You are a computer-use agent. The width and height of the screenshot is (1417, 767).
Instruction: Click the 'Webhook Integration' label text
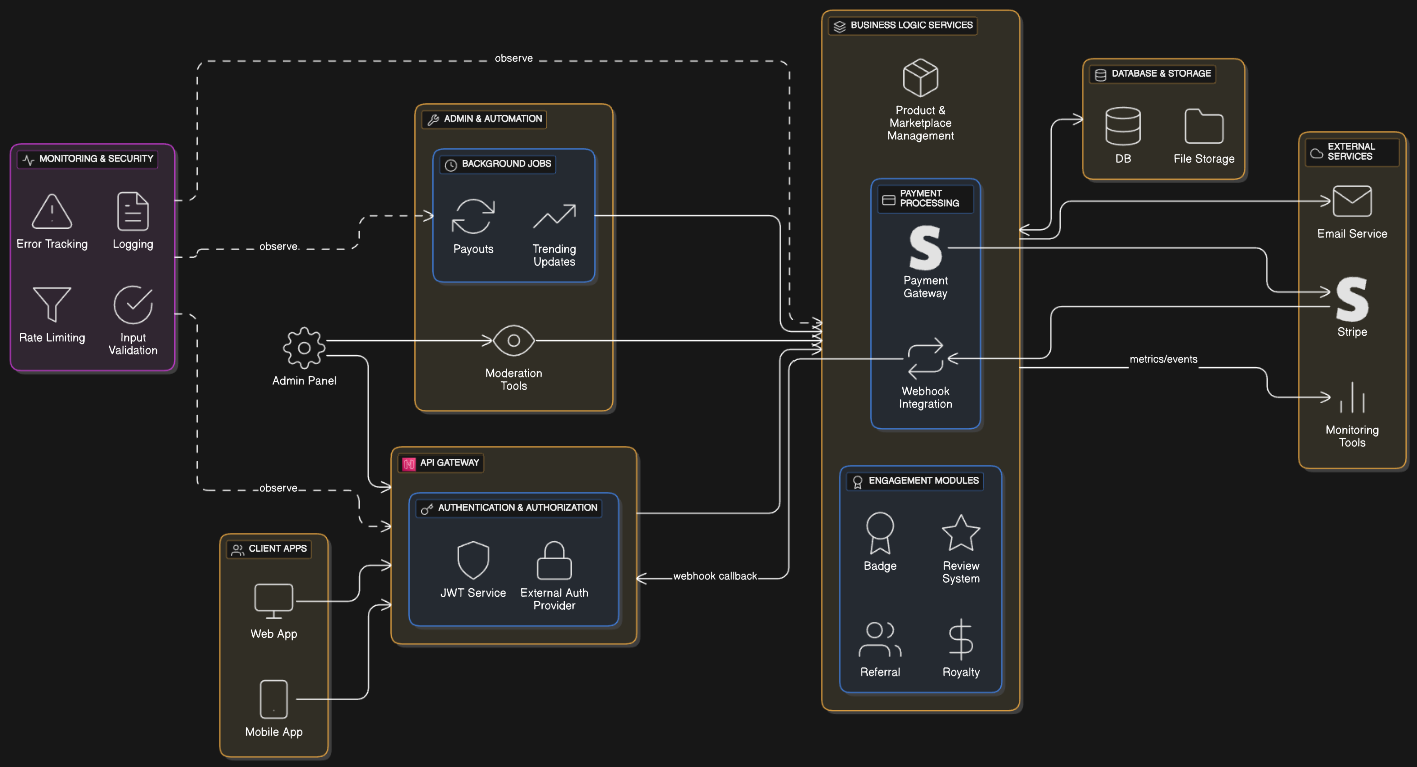(x=926, y=398)
